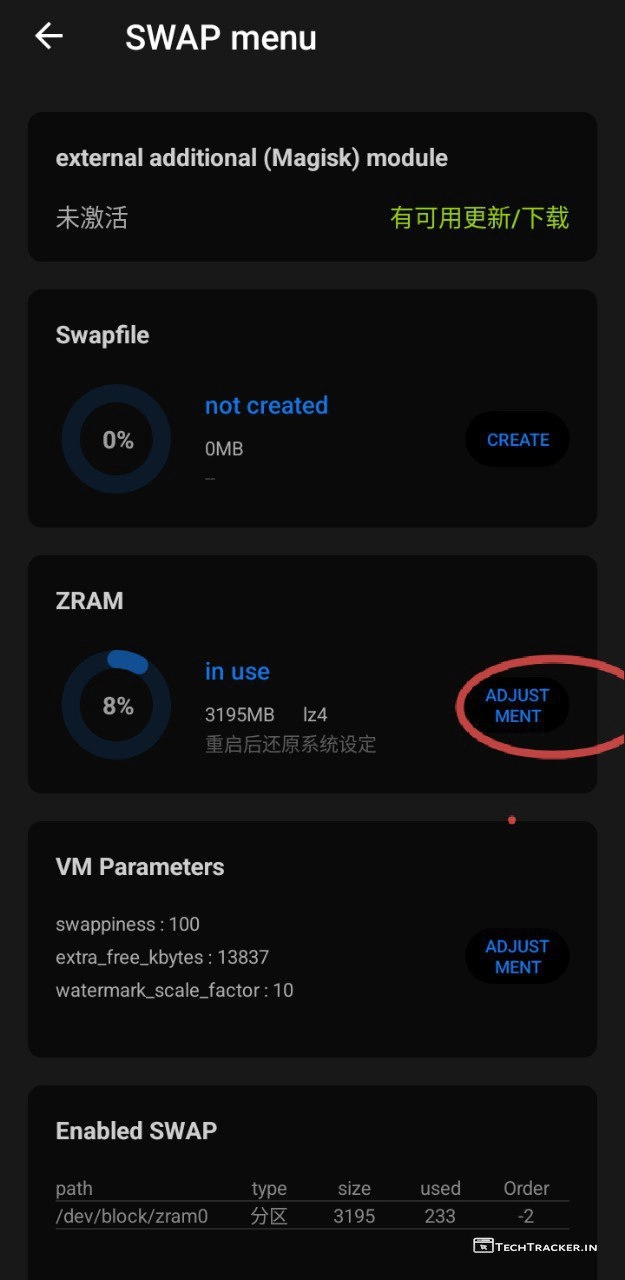
Task: Tap the ZRAM 8% circular usage indicator
Action: (x=117, y=706)
